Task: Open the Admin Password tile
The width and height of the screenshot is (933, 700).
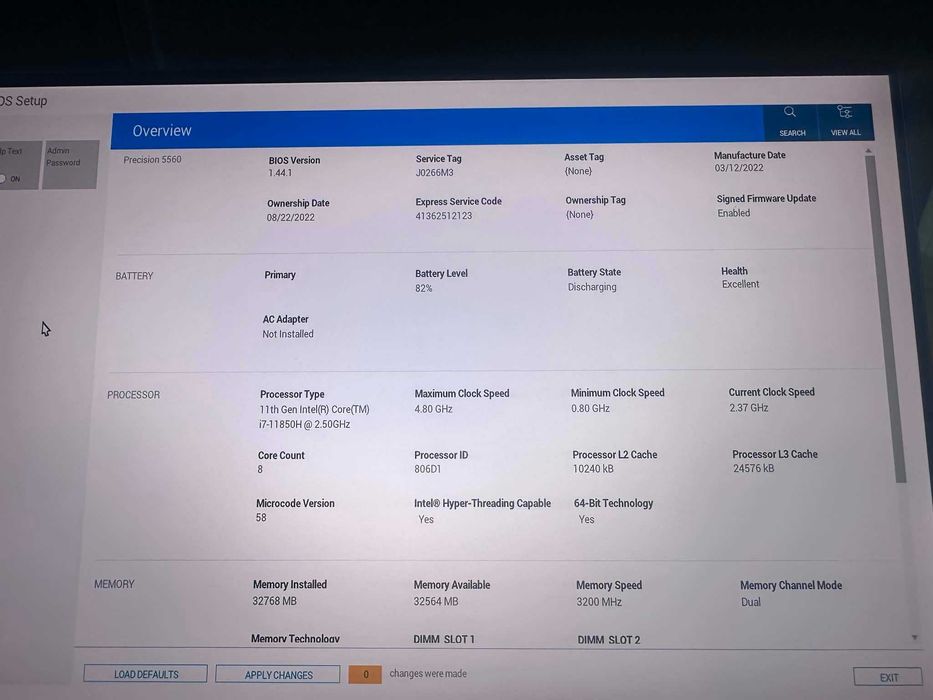Action: [x=70, y=164]
